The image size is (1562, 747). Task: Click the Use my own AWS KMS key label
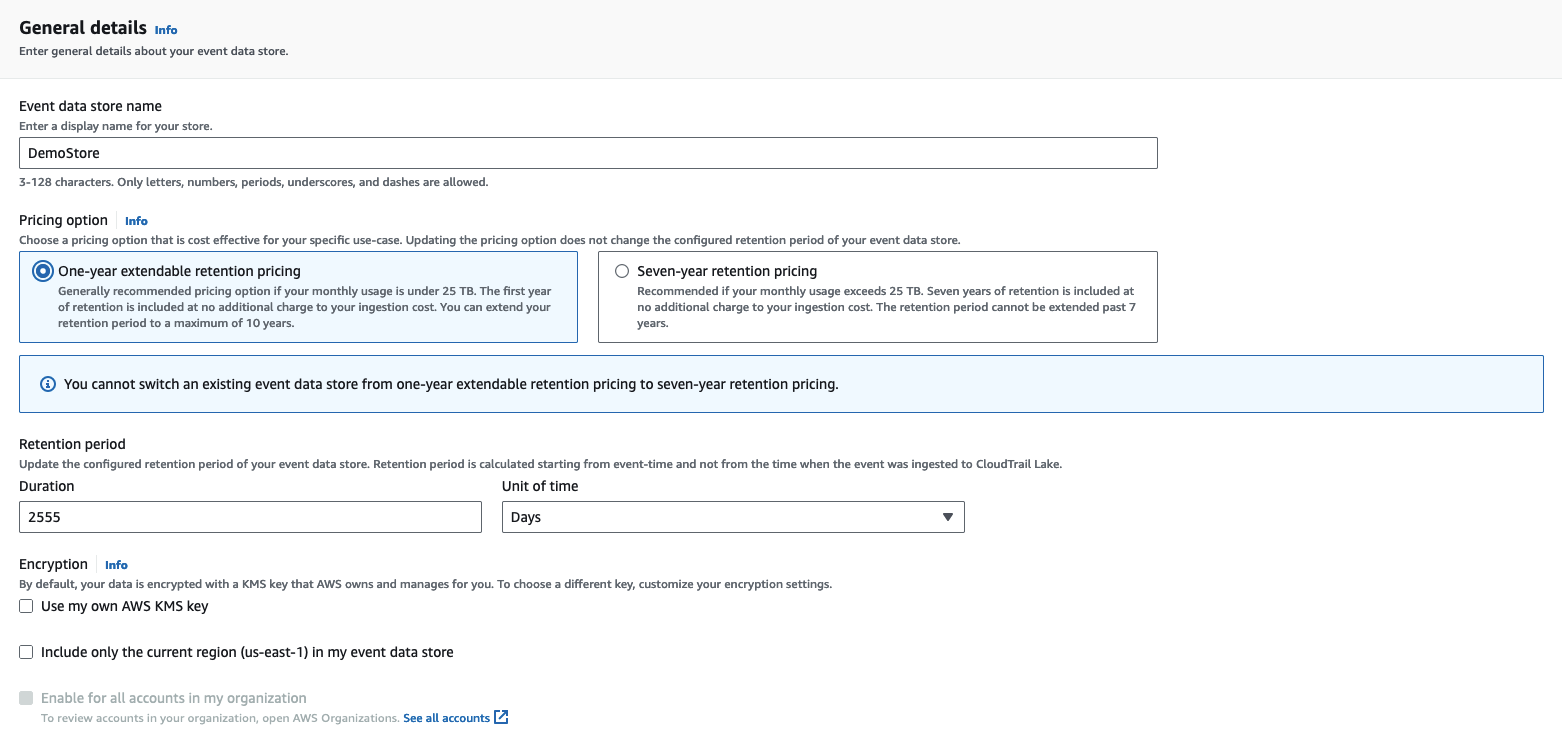click(124, 606)
